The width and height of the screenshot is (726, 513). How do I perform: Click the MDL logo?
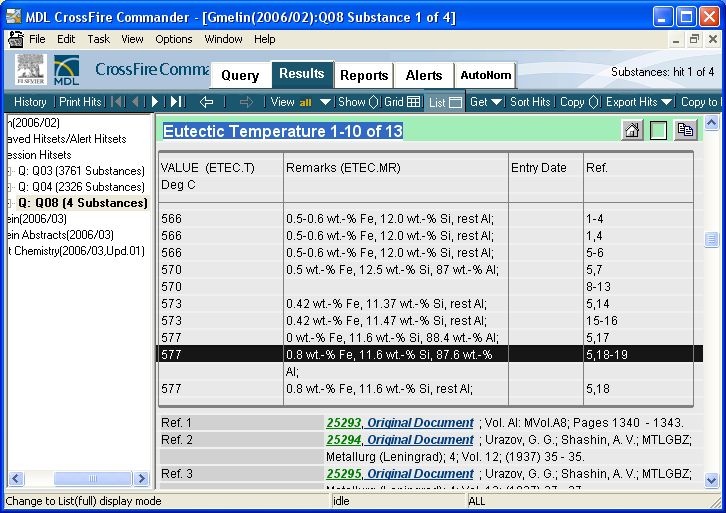pyautogui.click(x=66, y=70)
